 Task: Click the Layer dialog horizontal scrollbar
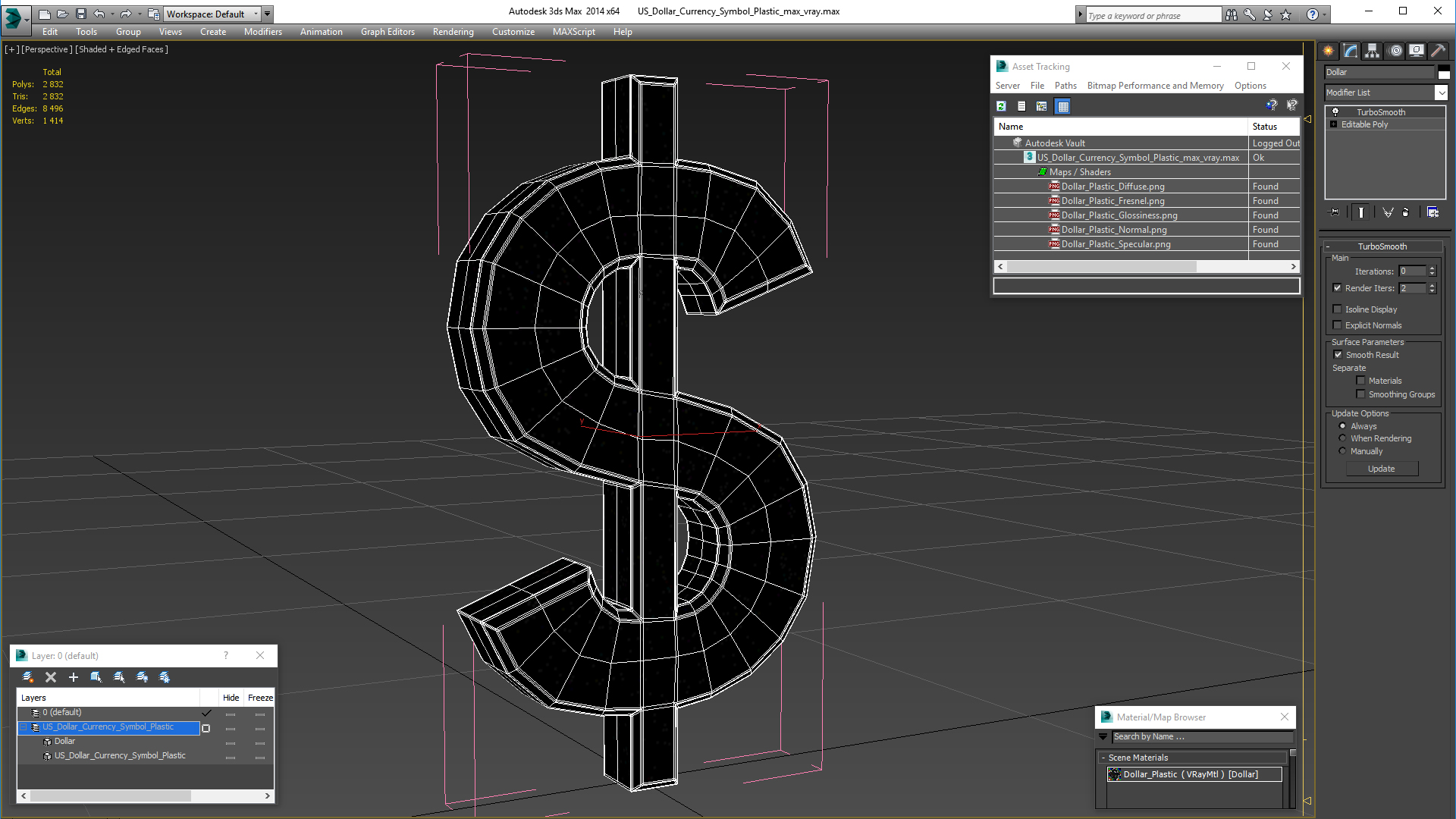(x=145, y=795)
